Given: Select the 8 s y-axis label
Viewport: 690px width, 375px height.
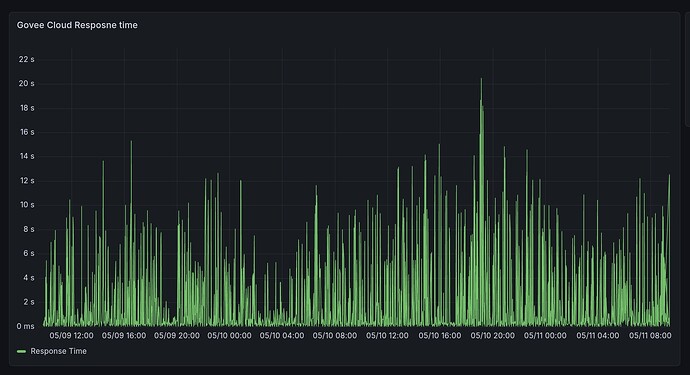Looking at the screenshot, I should tap(29, 229).
